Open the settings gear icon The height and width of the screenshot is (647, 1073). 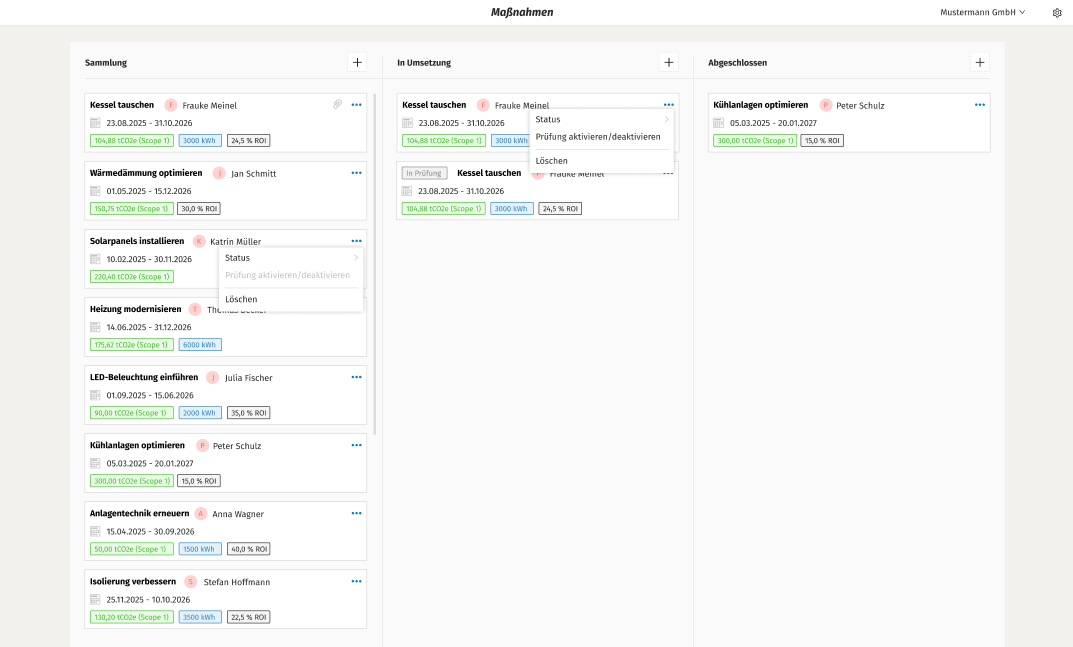point(1057,13)
